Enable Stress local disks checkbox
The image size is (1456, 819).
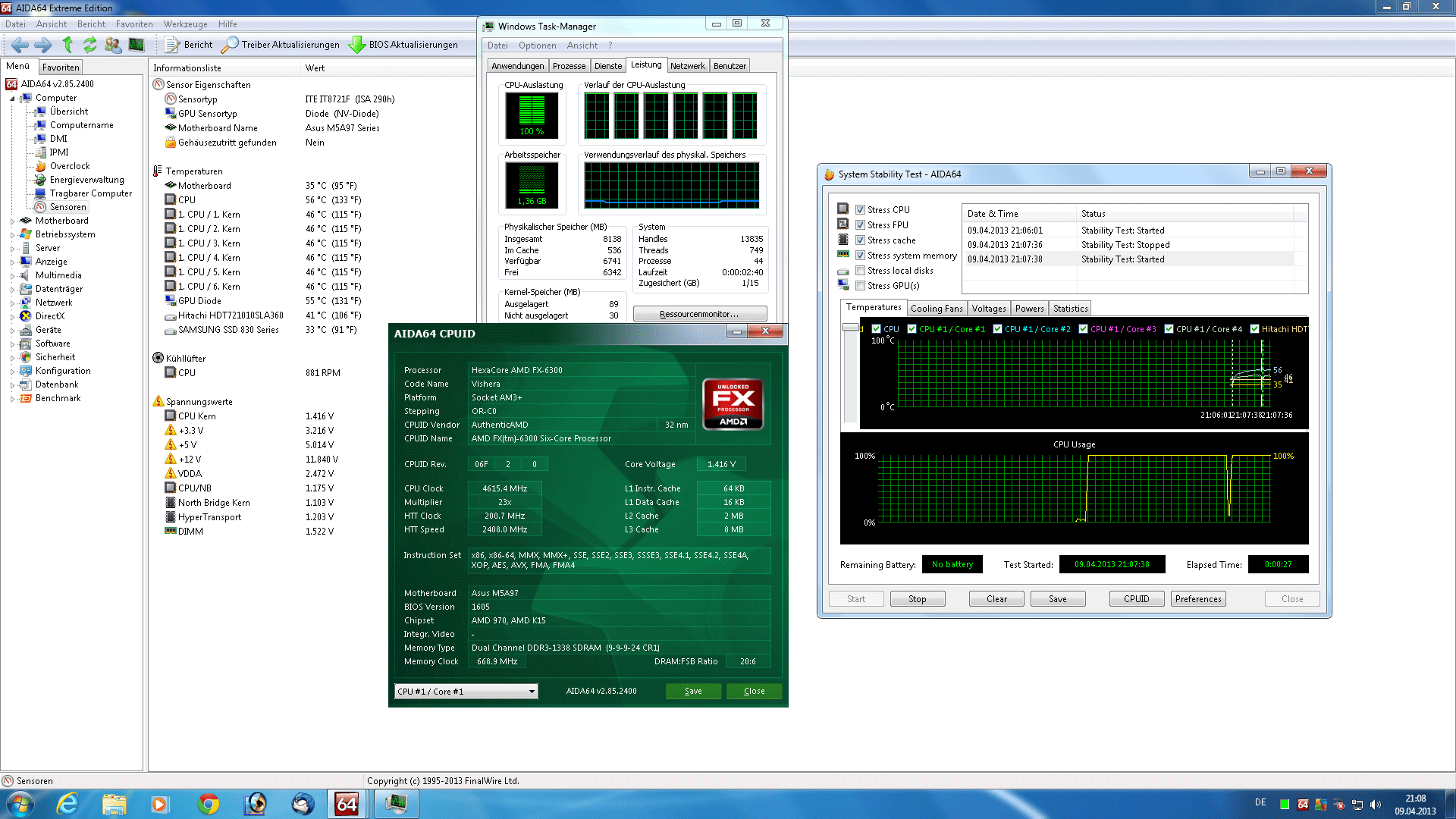pos(861,271)
